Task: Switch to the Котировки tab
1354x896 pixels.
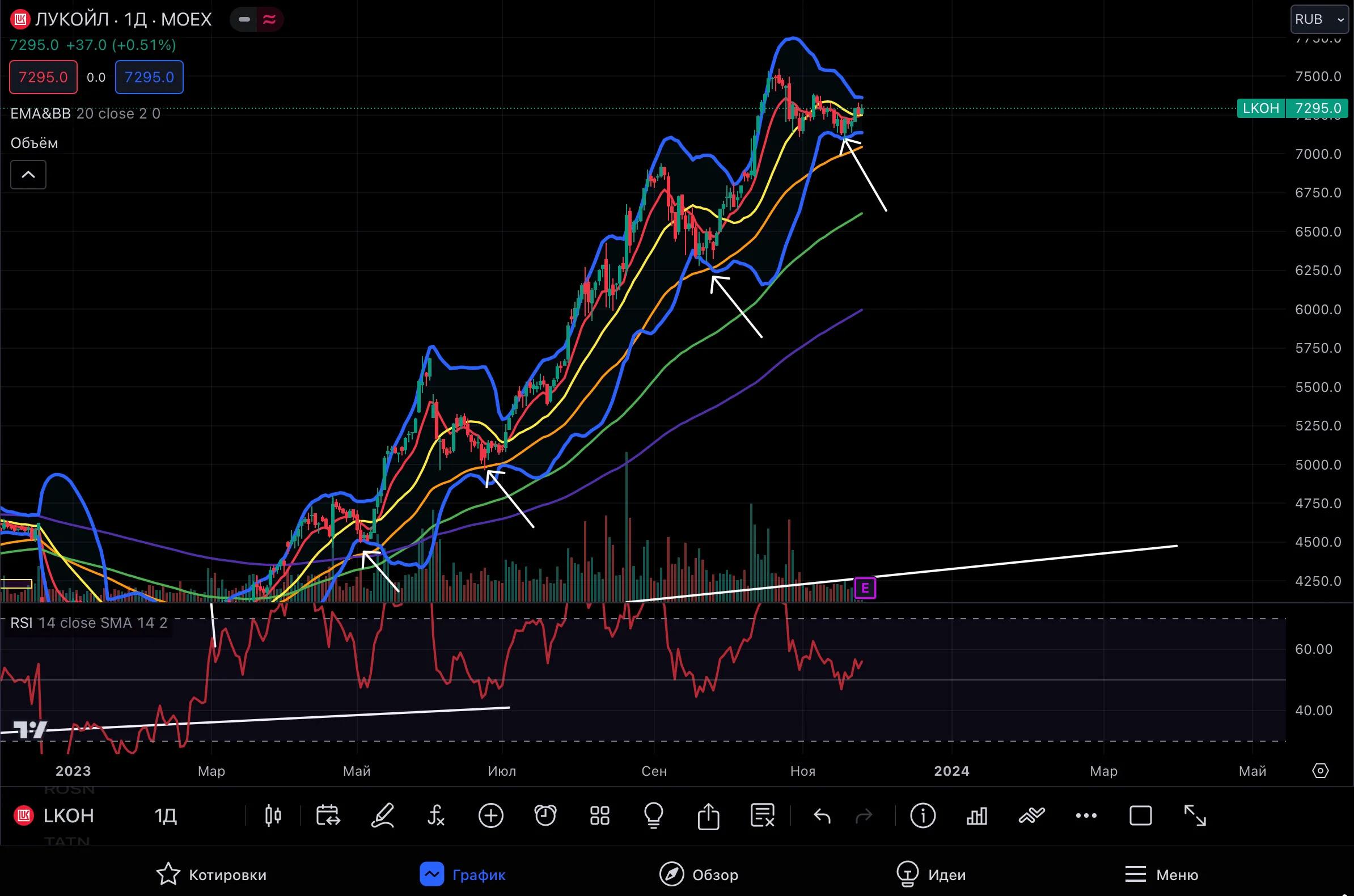Action: pyautogui.click(x=211, y=874)
